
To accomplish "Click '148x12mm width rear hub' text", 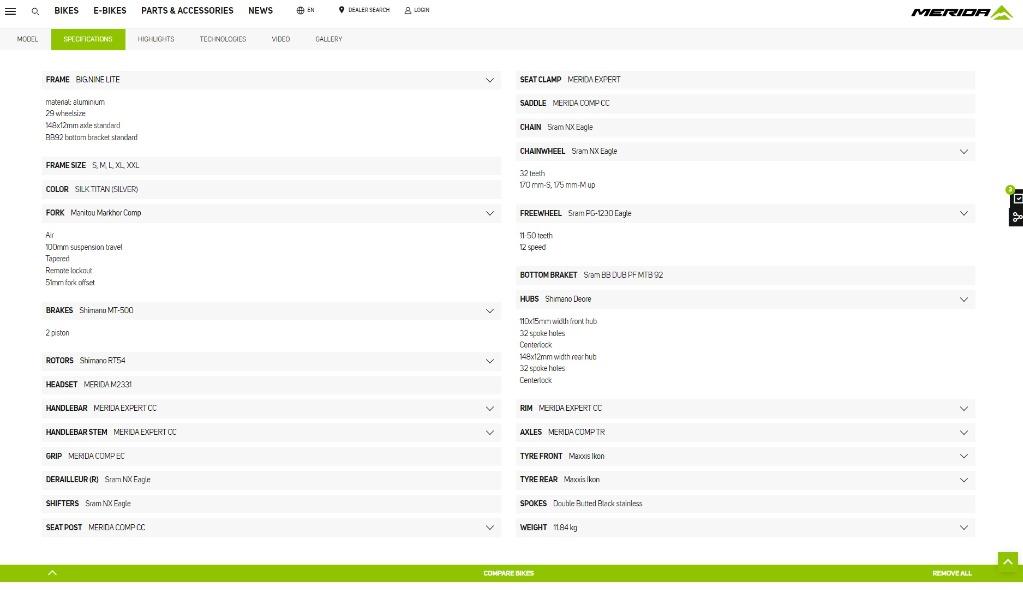I will click(558, 357).
